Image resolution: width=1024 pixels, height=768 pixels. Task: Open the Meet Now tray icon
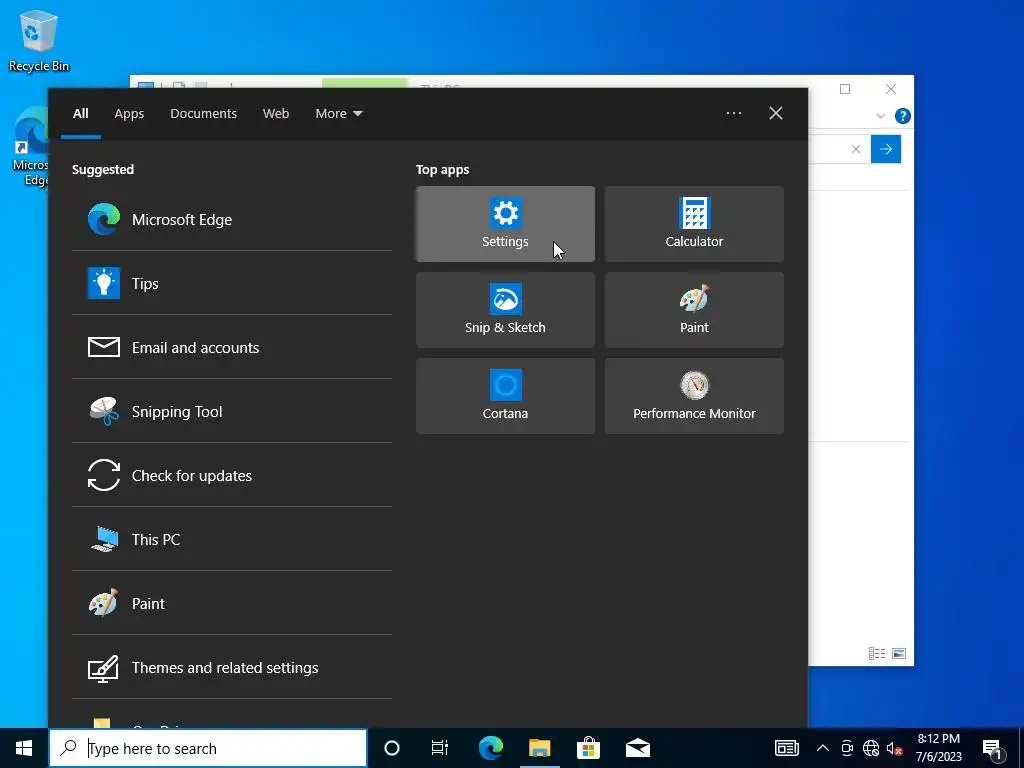pos(847,748)
